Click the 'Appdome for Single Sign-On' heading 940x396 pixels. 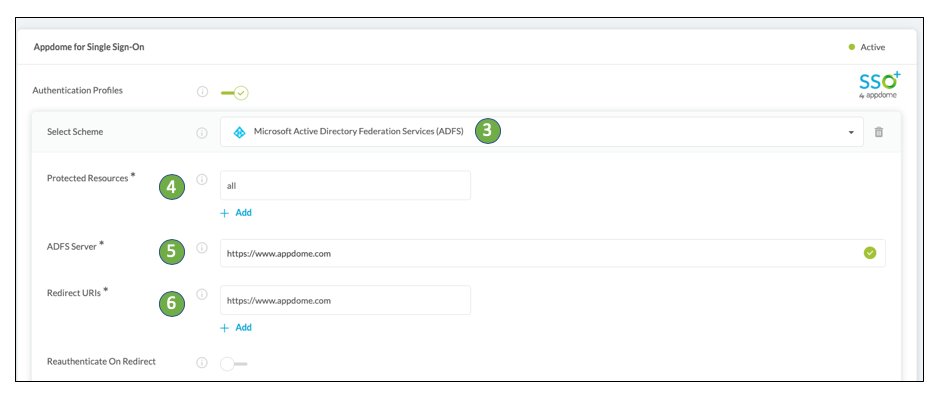[89, 47]
